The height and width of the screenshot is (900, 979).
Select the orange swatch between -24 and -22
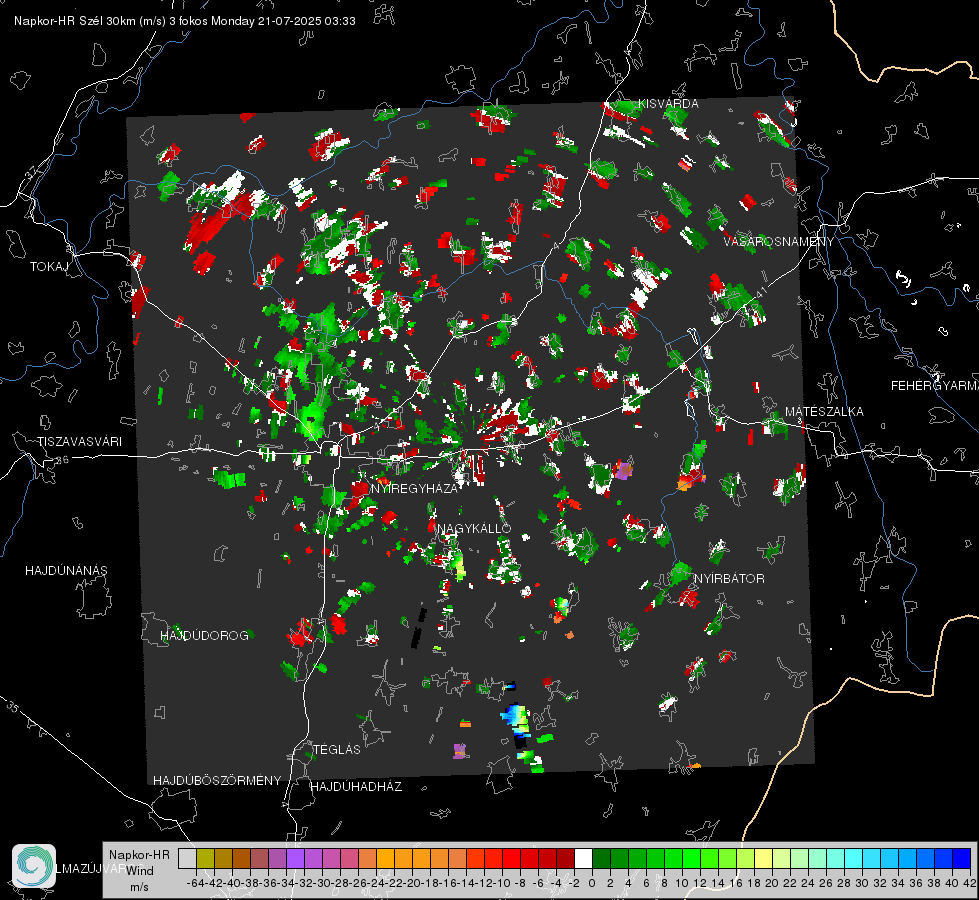pos(385,858)
